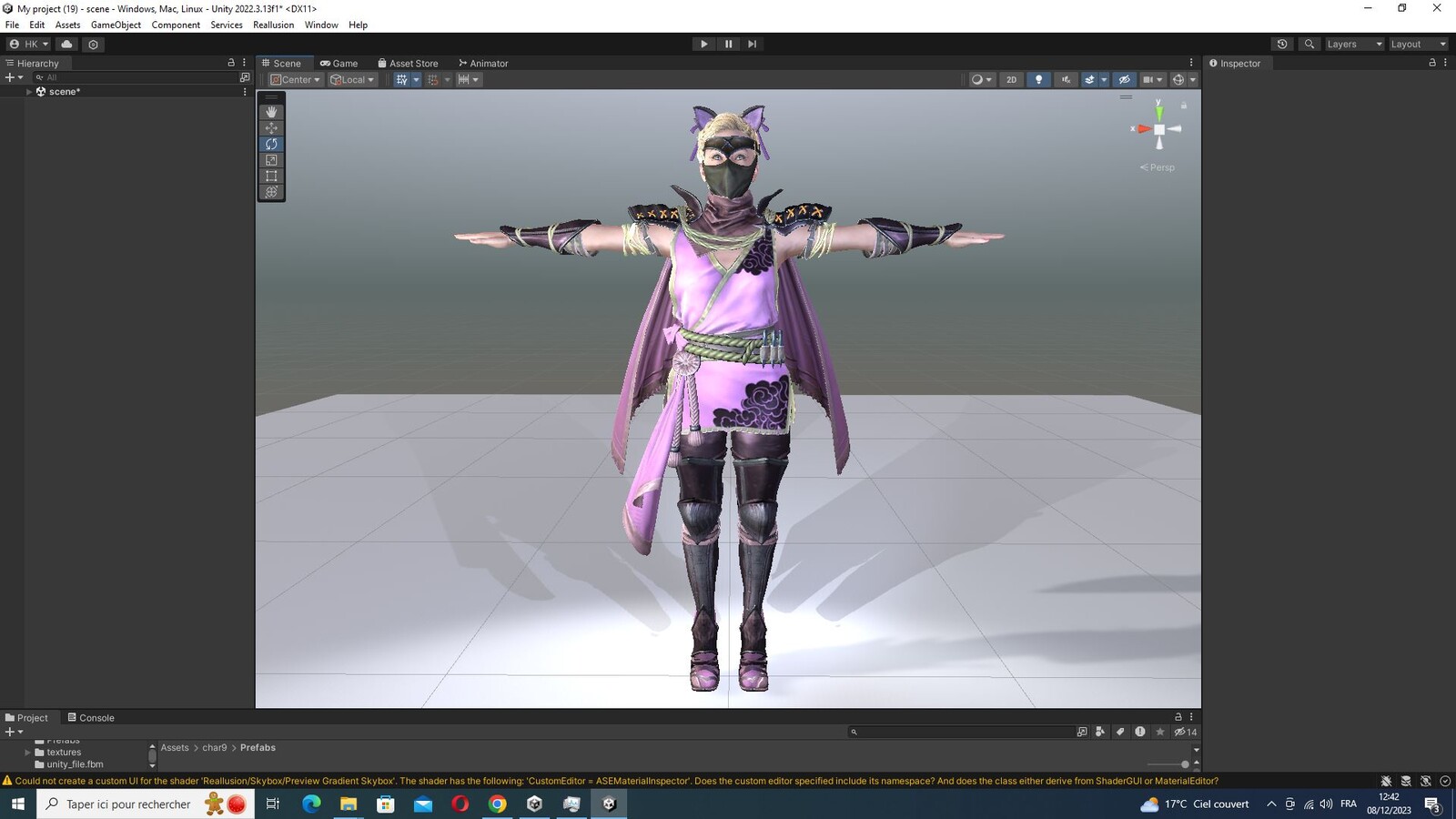Open File Explorer from the taskbar
This screenshot has height=819, width=1456.
(x=349, y=804)
